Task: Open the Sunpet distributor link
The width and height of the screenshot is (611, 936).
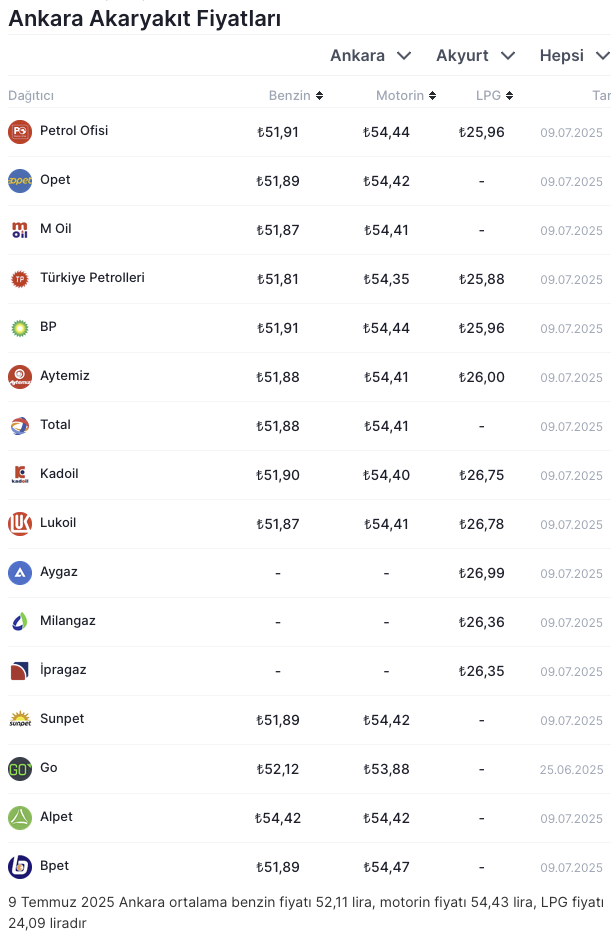Action: (x=62, y=719)
